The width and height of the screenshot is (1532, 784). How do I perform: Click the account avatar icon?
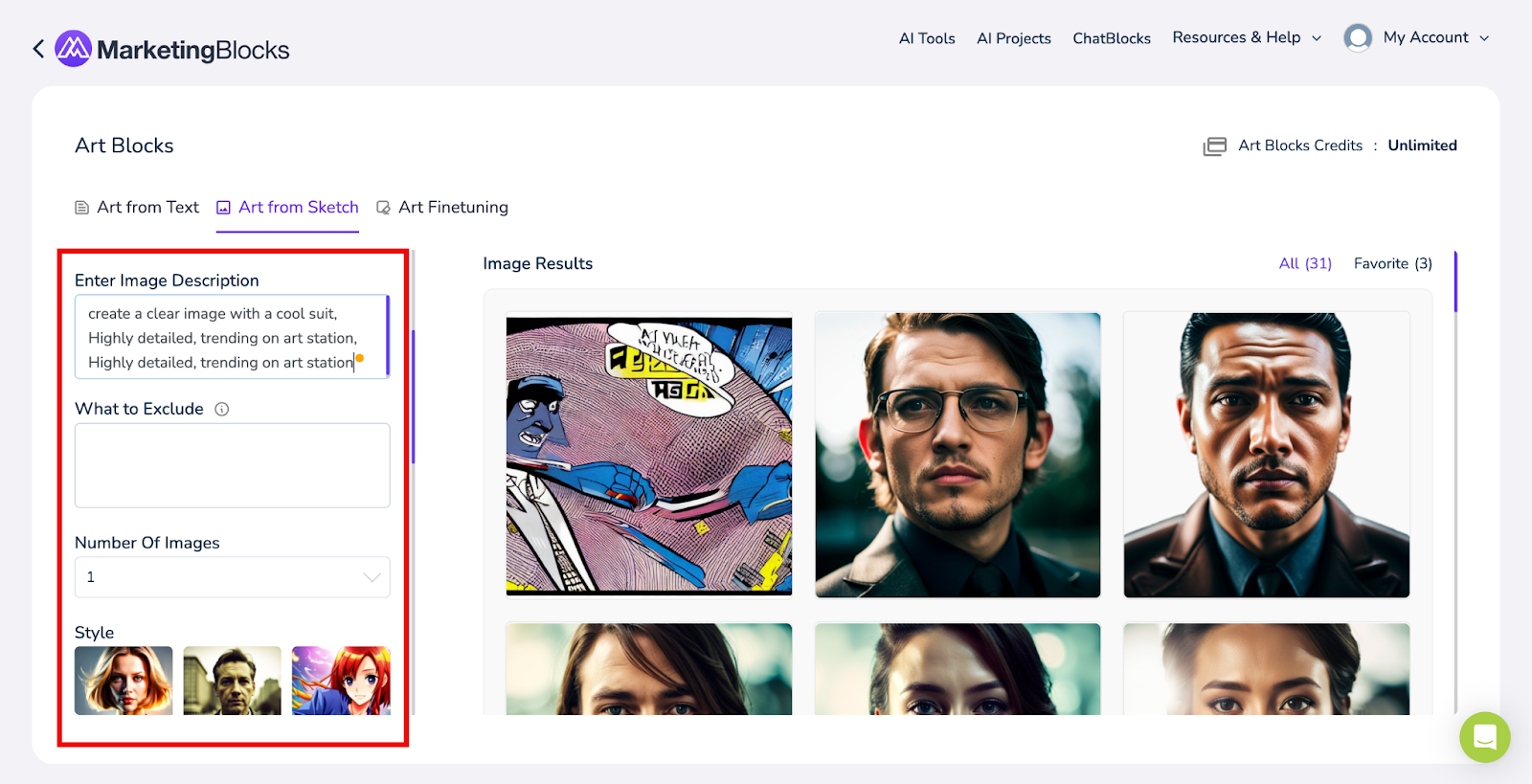pyautogui.click(x=1358, y=37)
